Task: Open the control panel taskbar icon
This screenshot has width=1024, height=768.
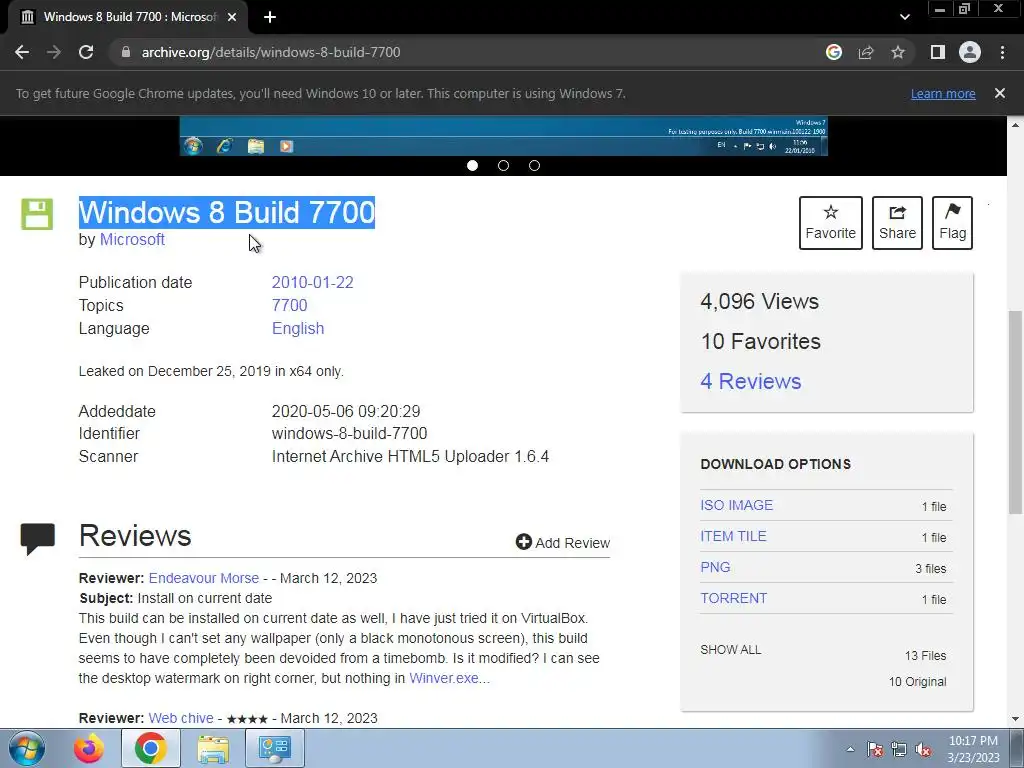Action: (274, 748)
